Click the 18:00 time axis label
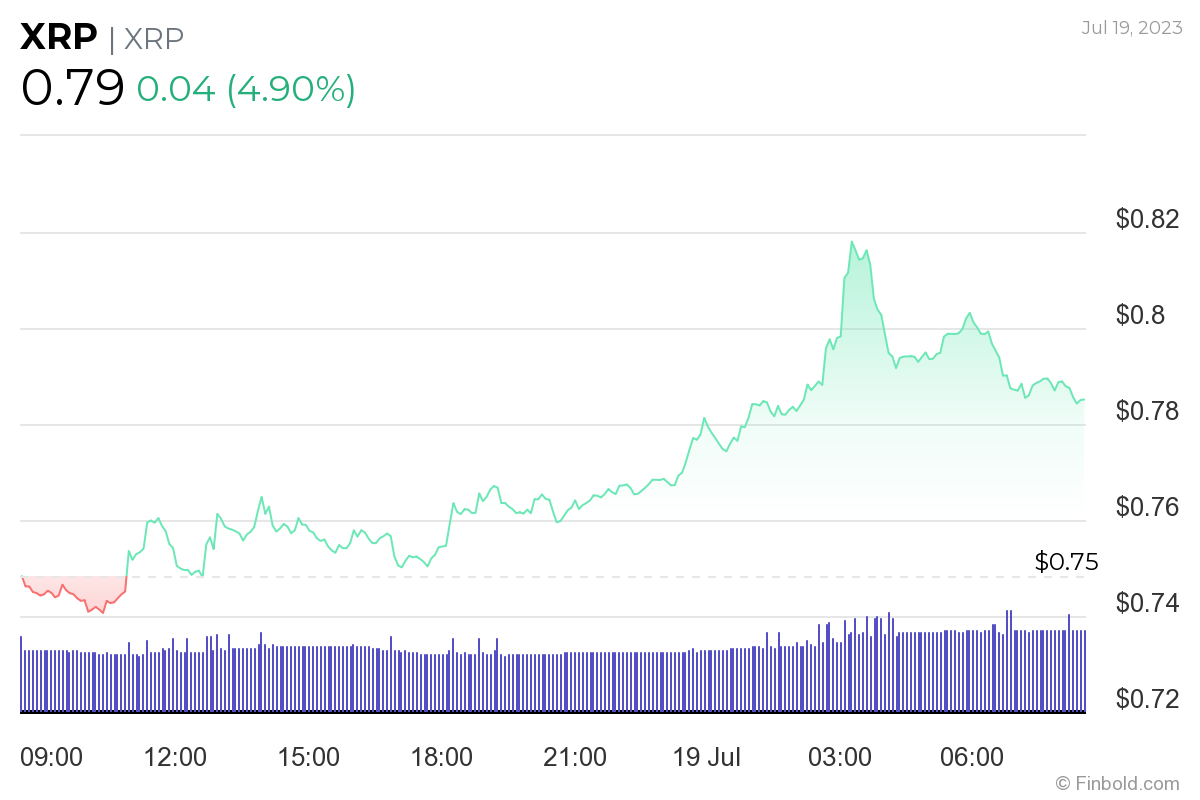The image size is (1200, 800). [442, 757]
